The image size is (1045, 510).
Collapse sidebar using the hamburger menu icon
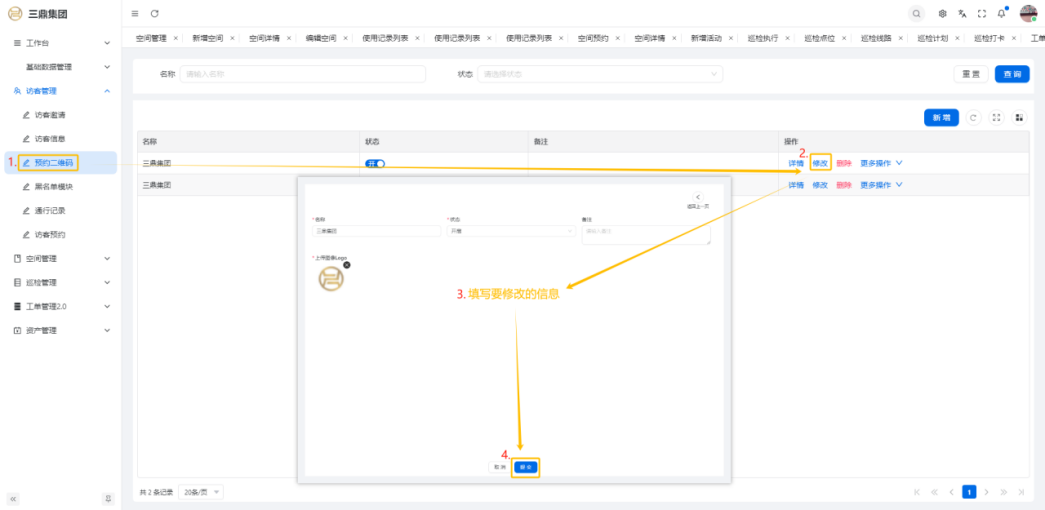135,13
